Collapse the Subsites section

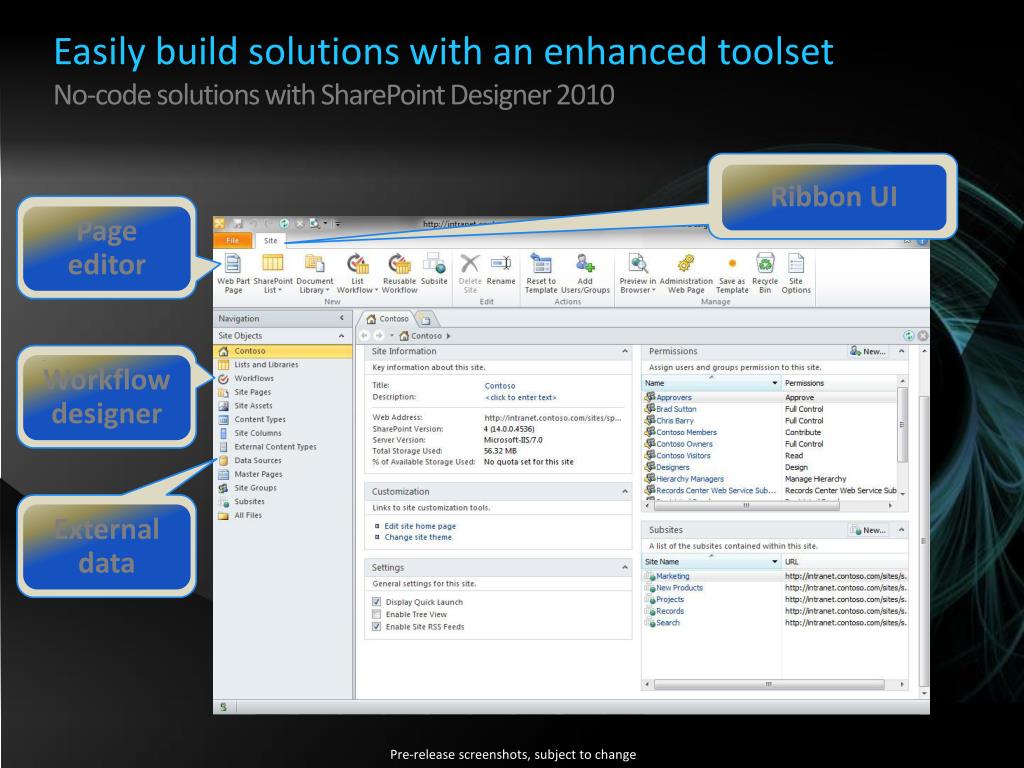pyautogui.click(x=901, y=530)
